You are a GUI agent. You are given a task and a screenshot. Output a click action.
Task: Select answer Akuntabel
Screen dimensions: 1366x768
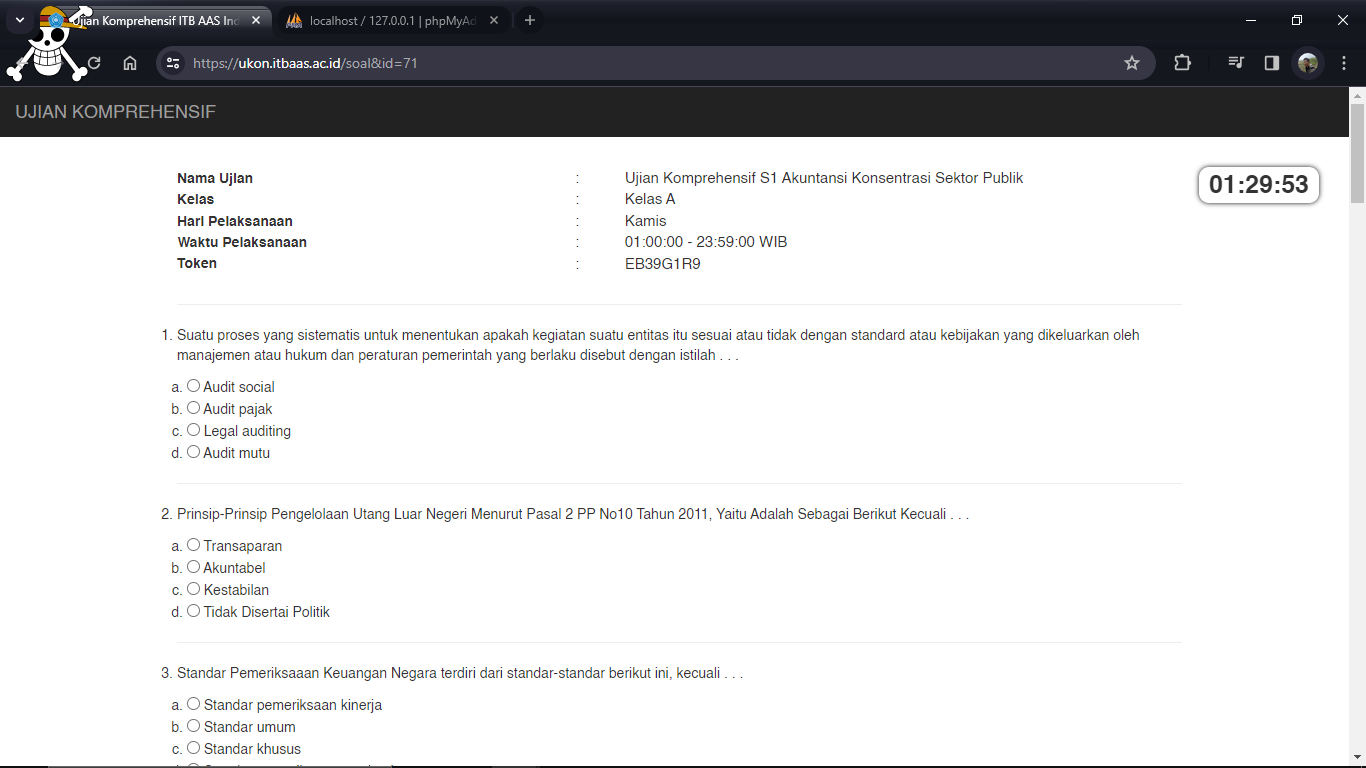point(194,567)
